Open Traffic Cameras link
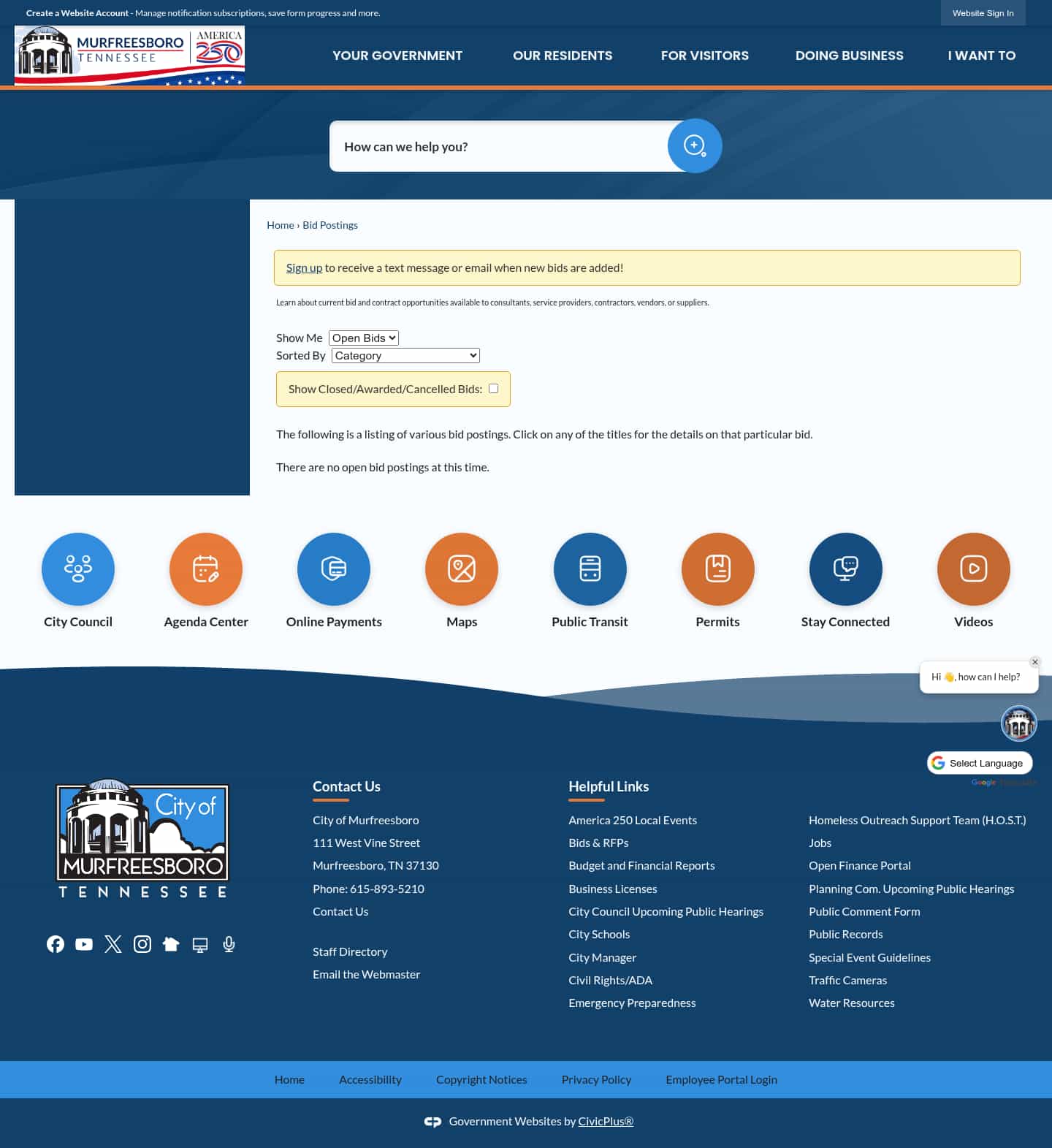 click(x=847, y=980)
